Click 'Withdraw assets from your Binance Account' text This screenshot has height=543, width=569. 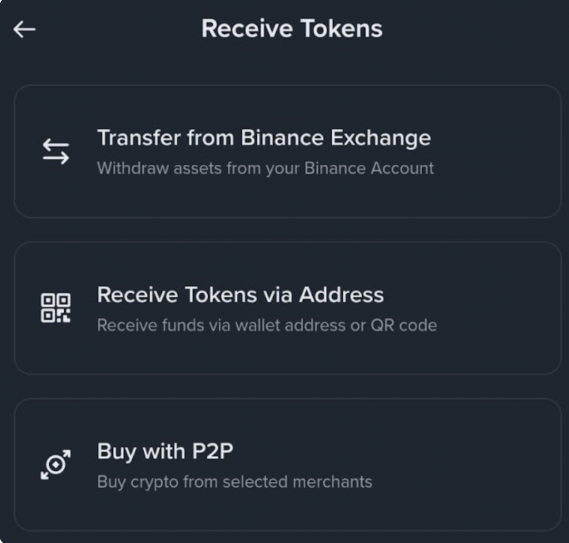click(x=265, y=168)
